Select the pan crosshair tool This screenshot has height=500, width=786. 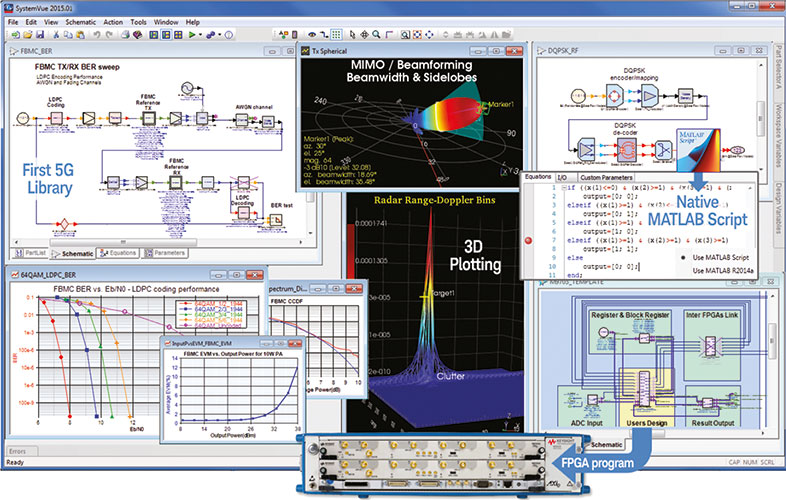coord(364,35)
